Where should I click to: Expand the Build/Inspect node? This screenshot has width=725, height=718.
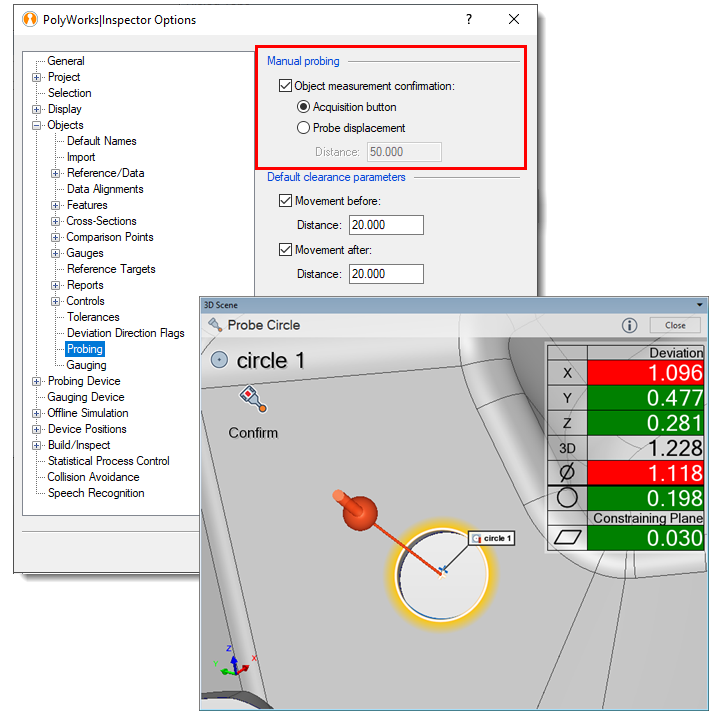37,445
